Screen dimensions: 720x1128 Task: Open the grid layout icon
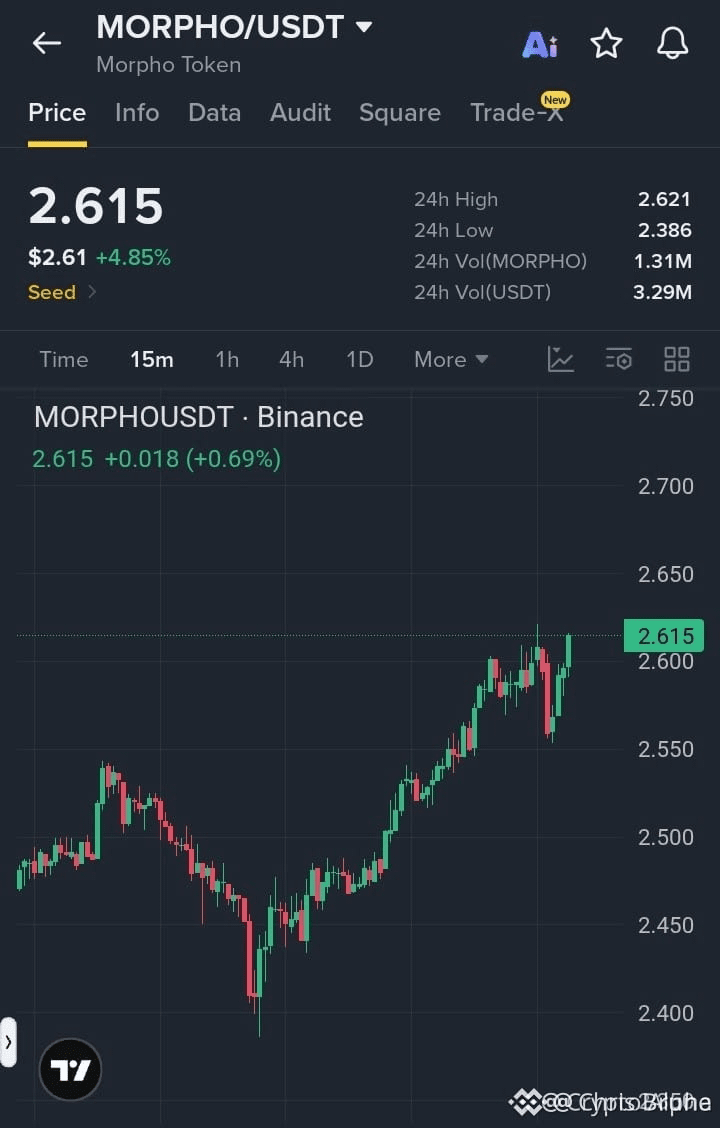coord(677,359)
